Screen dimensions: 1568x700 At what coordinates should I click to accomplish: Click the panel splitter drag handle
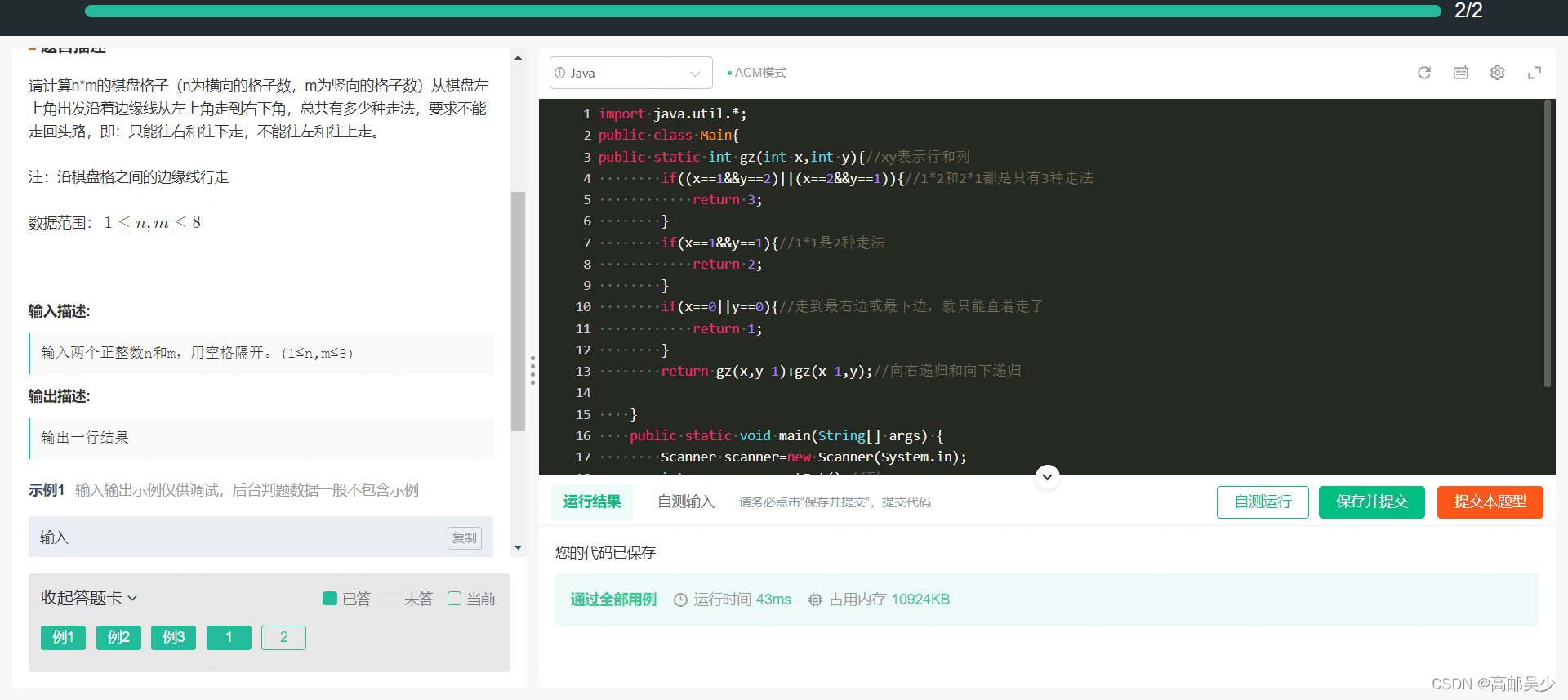click(x=532, y=370)
